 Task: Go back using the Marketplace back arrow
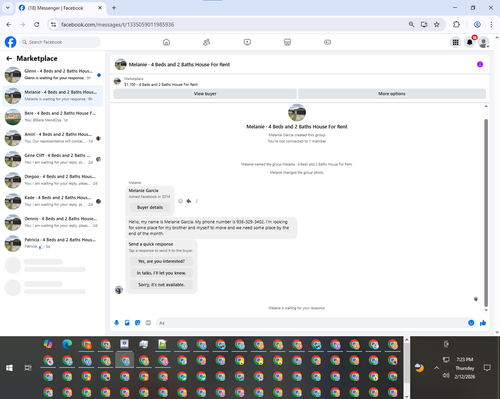coord(9,59)
